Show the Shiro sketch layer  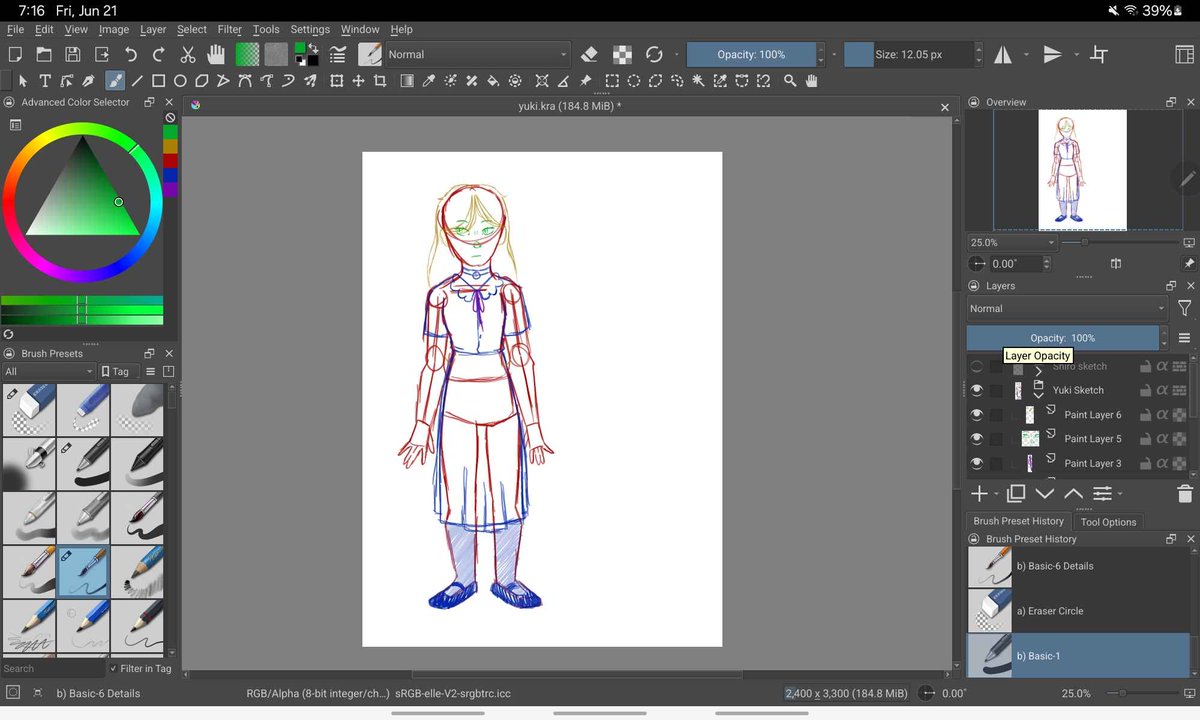tap(977, 366)
